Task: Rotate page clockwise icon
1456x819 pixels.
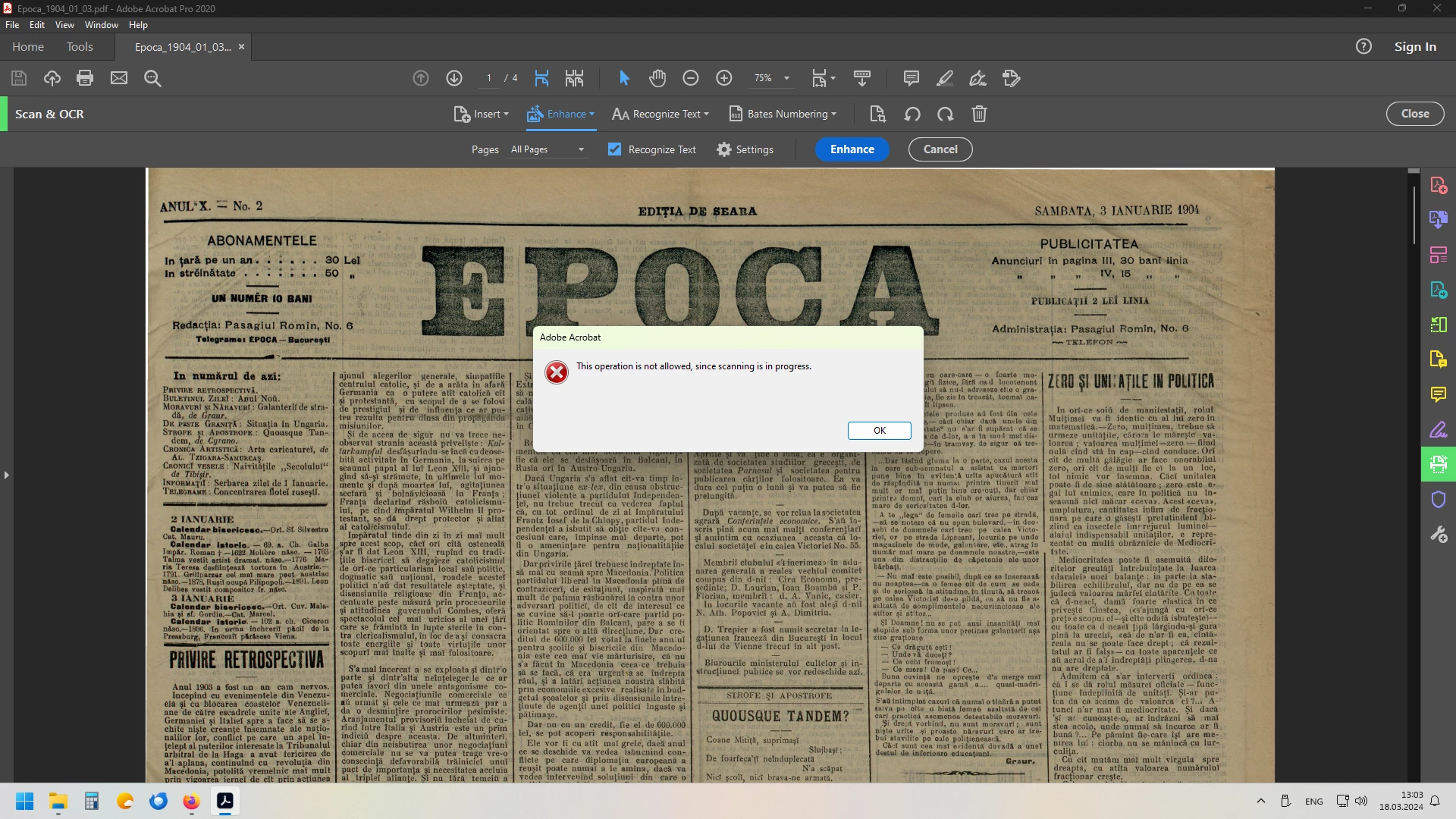Action: pos(945,114)
